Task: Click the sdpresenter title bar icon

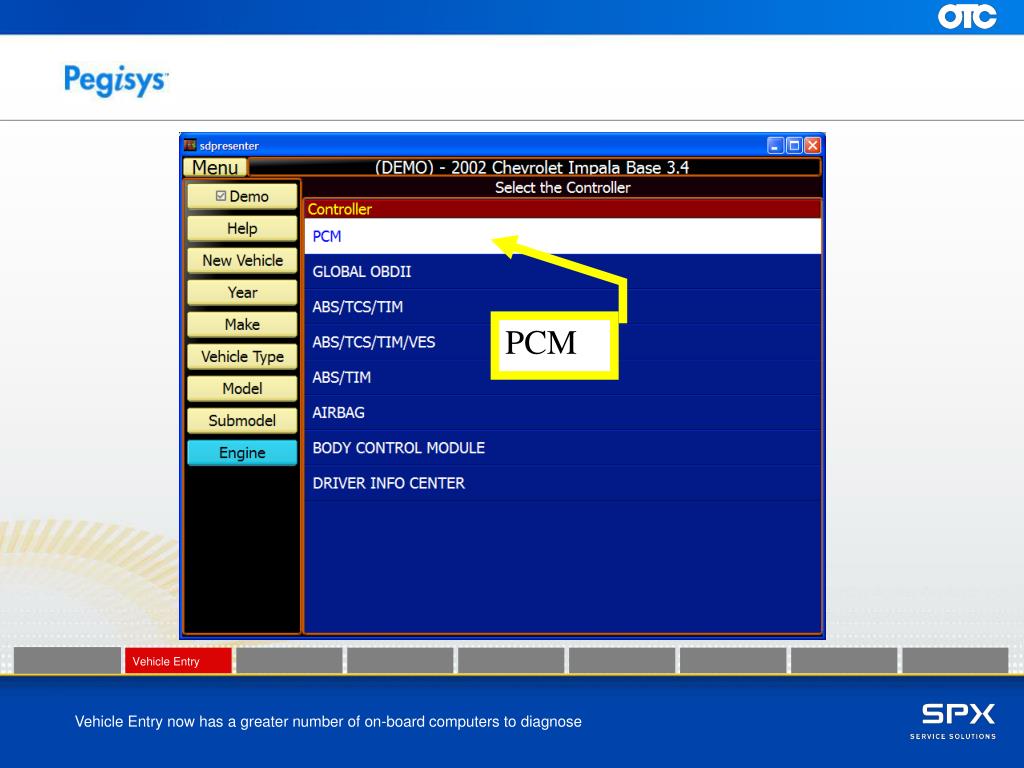Action: click(x=190, y=145)
